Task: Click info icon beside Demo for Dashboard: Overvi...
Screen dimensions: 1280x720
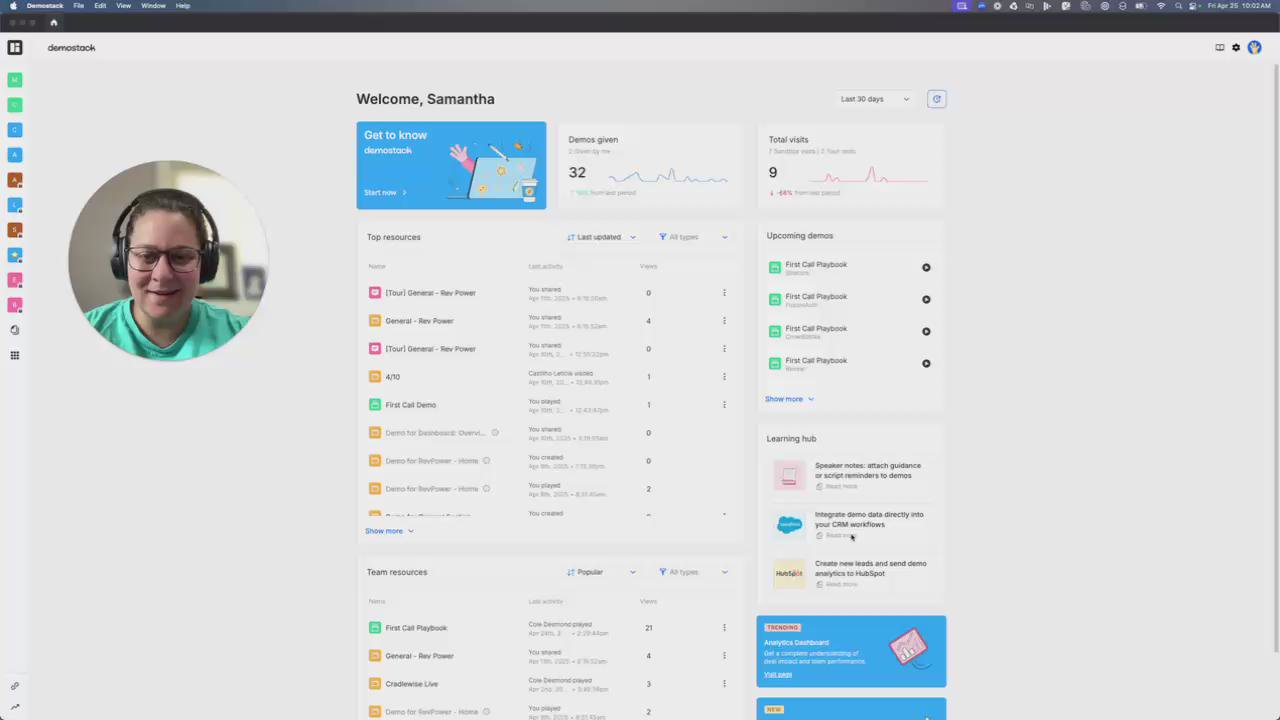Action: (x=495, y=433)
